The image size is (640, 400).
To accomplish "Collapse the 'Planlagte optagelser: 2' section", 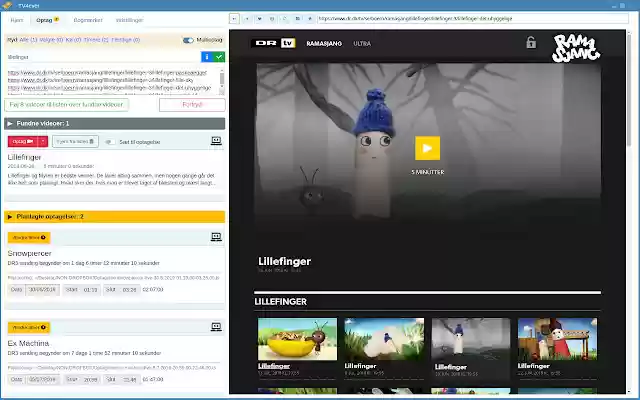I will [x=114, y=217].
